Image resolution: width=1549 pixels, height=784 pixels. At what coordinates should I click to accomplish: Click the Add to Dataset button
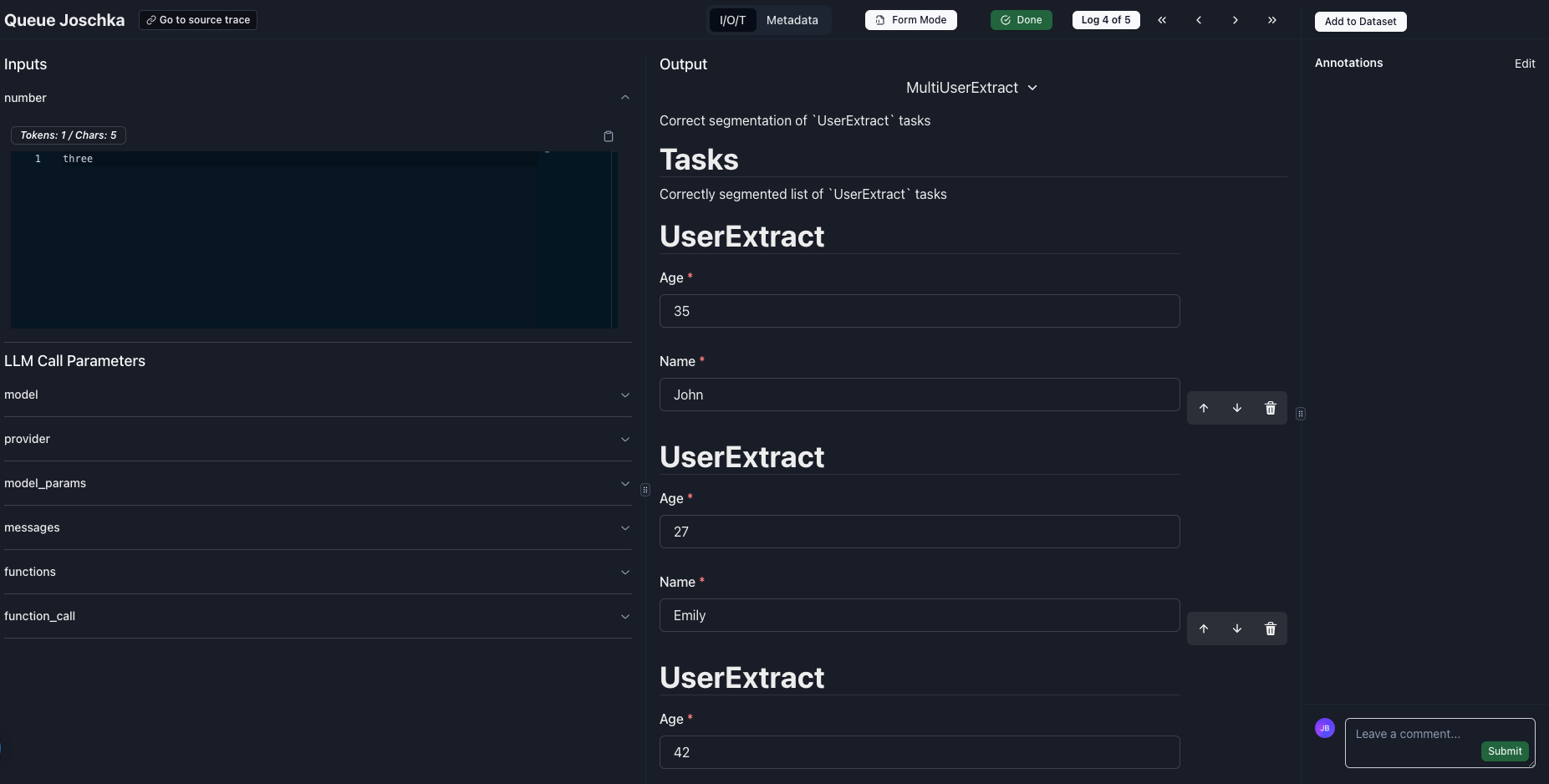(x=1359, y=22)
